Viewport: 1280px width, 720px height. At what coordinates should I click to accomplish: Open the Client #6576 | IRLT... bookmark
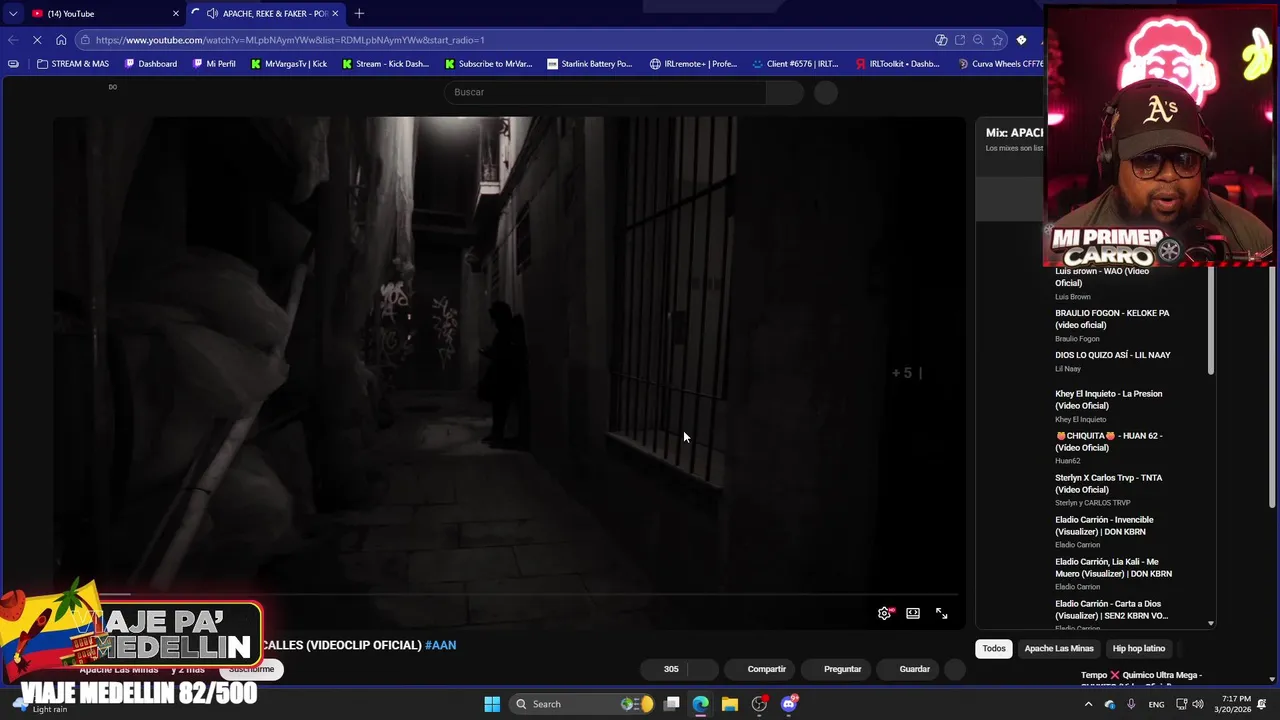click(x=795, y=64)
